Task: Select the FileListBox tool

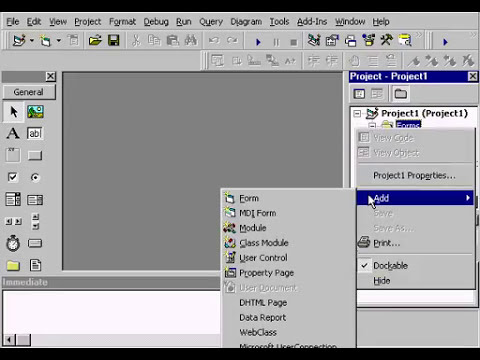Action: [x=35, y=265]
